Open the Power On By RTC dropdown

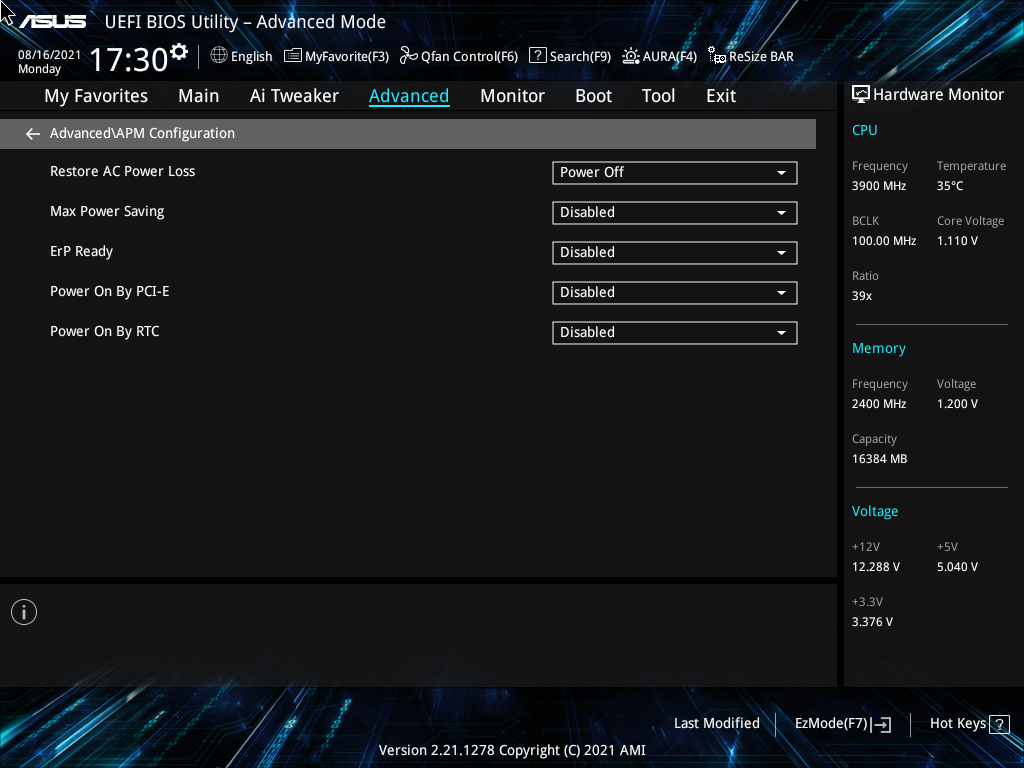click(x=675, y=332)
